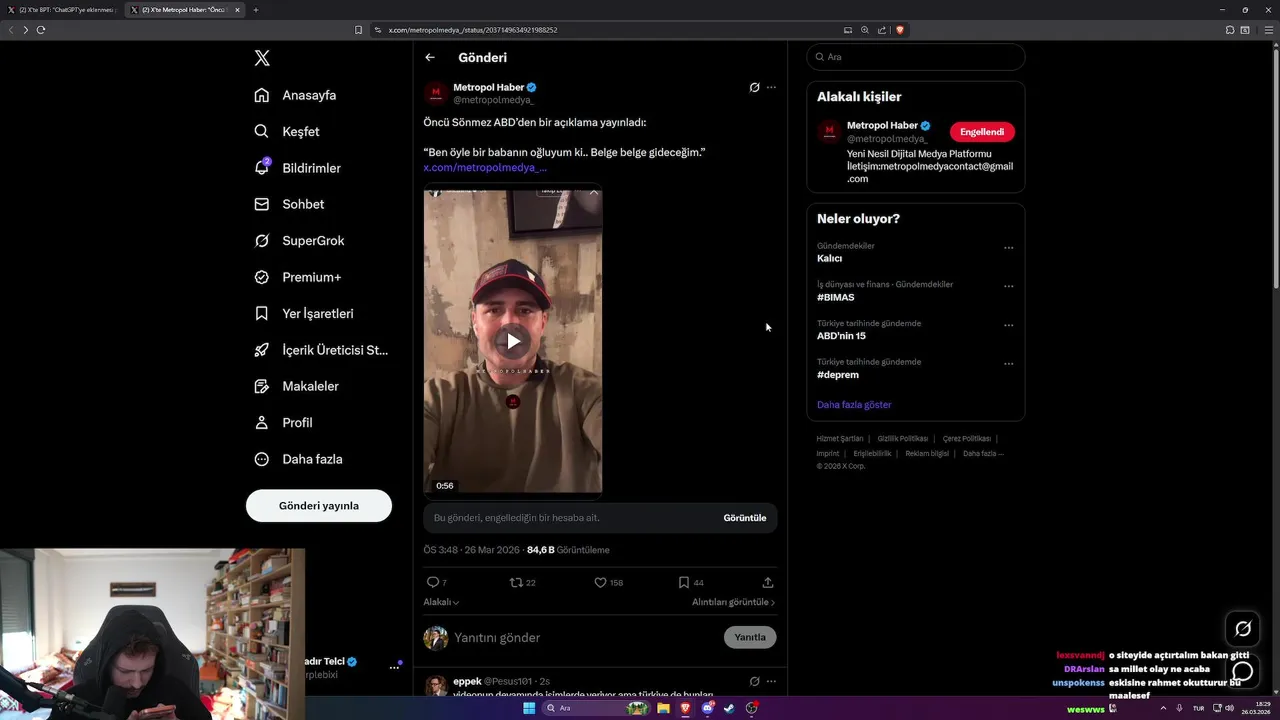The image size is (1280, 720).
Task: Click Daha fazla göster in trends
Action: [854, 405]
